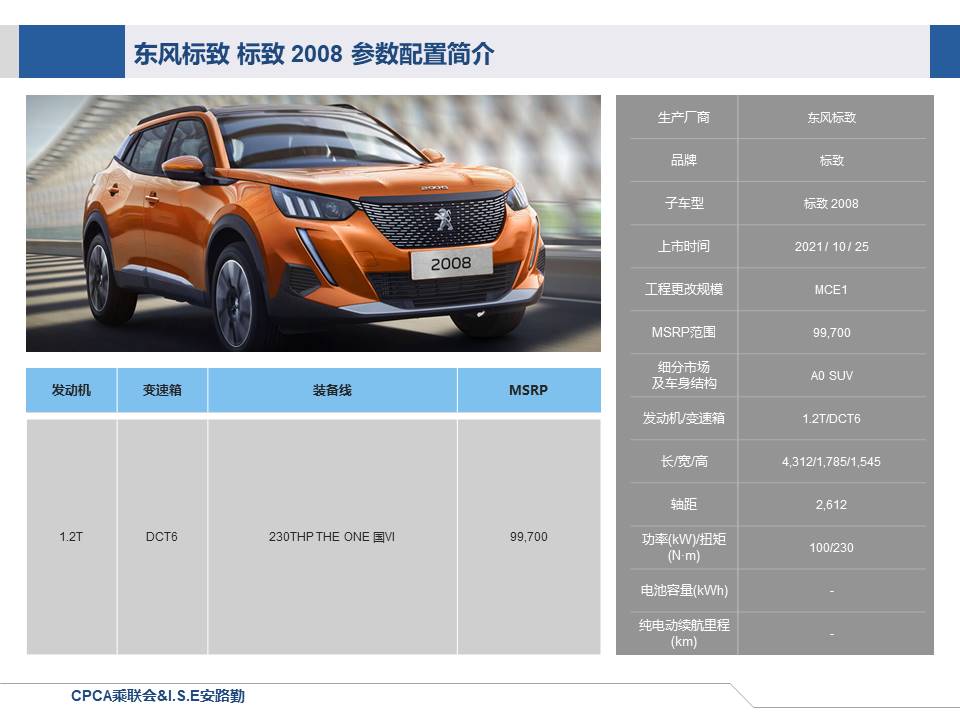
Task: Click the 99,700 value beside MSRP范围
Action: pyautogui.click(x=831, y=332)
